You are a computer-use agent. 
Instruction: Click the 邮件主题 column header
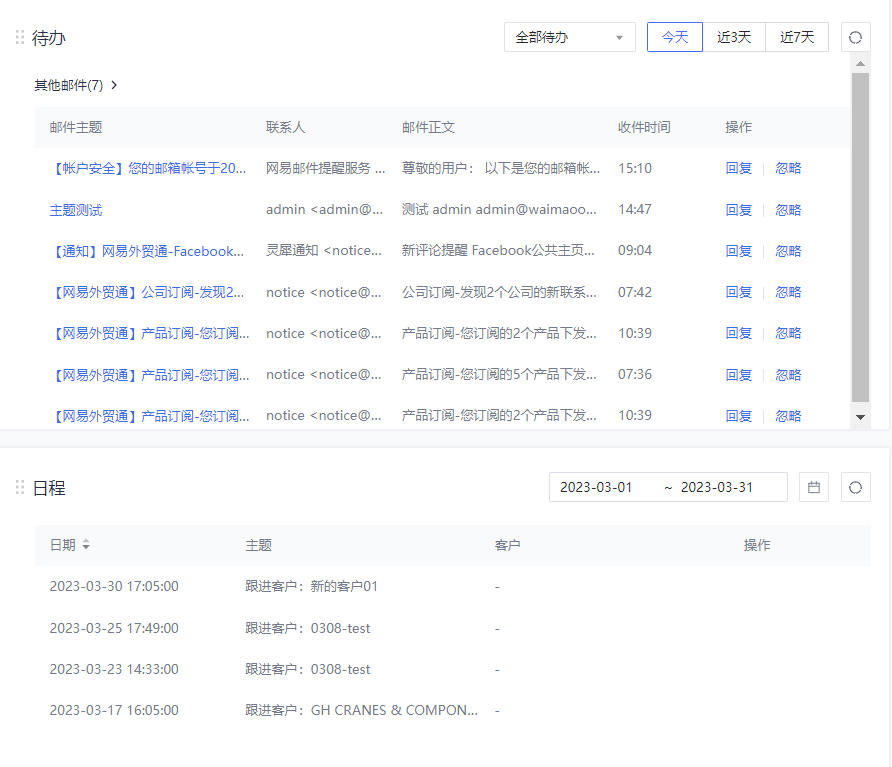tap(76, 127)
